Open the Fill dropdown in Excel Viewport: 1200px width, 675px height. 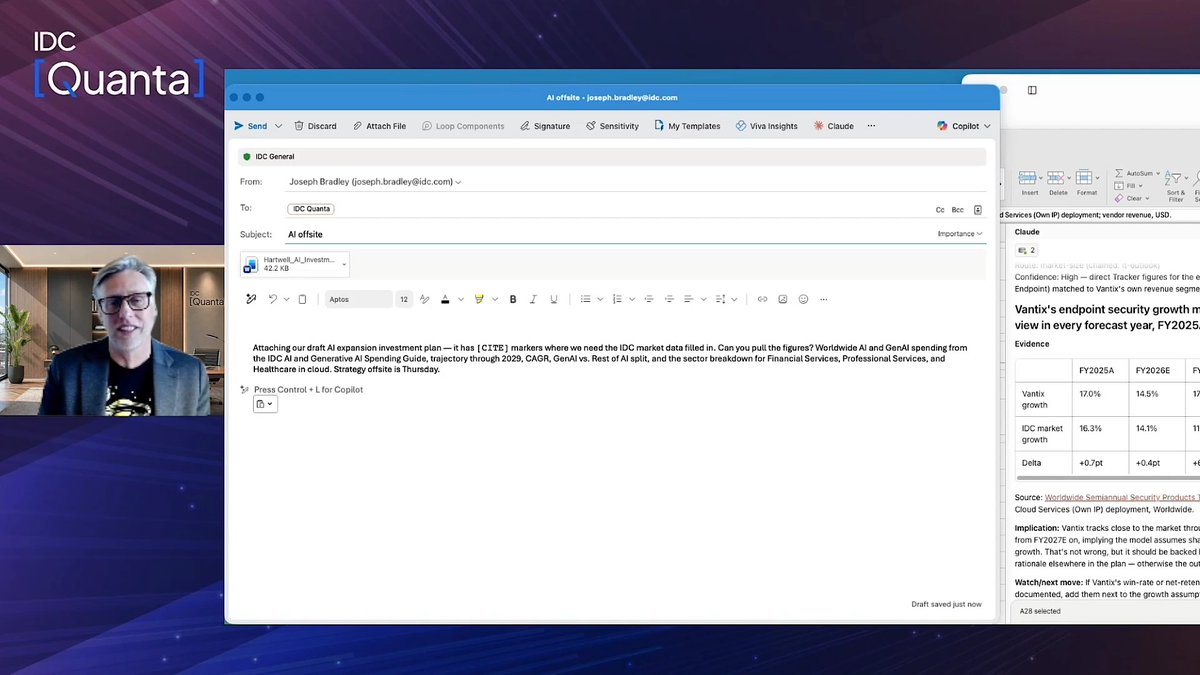tap(1130, 186)
